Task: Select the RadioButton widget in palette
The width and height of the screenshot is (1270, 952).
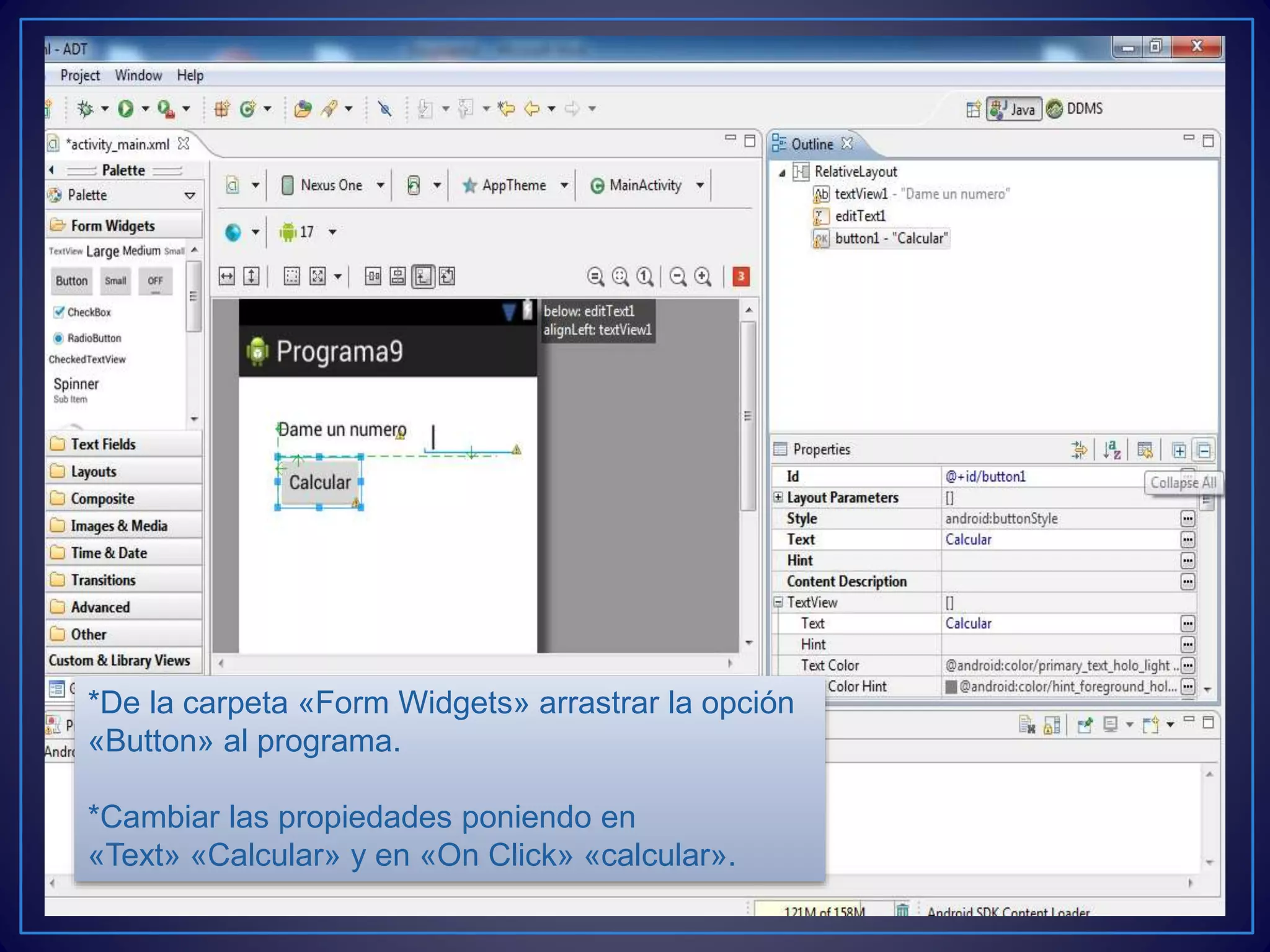Action: point(87,338)
